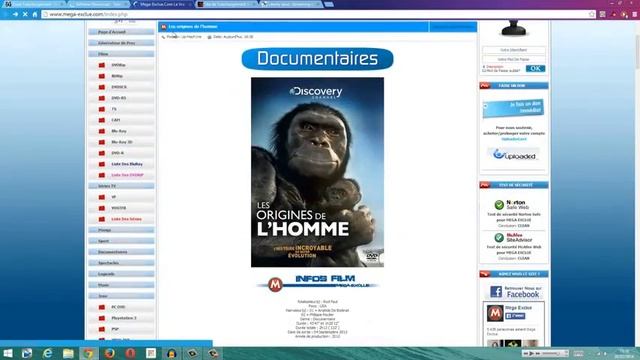
Task: Click the Documentaires header banner
Action: point(318,59)
